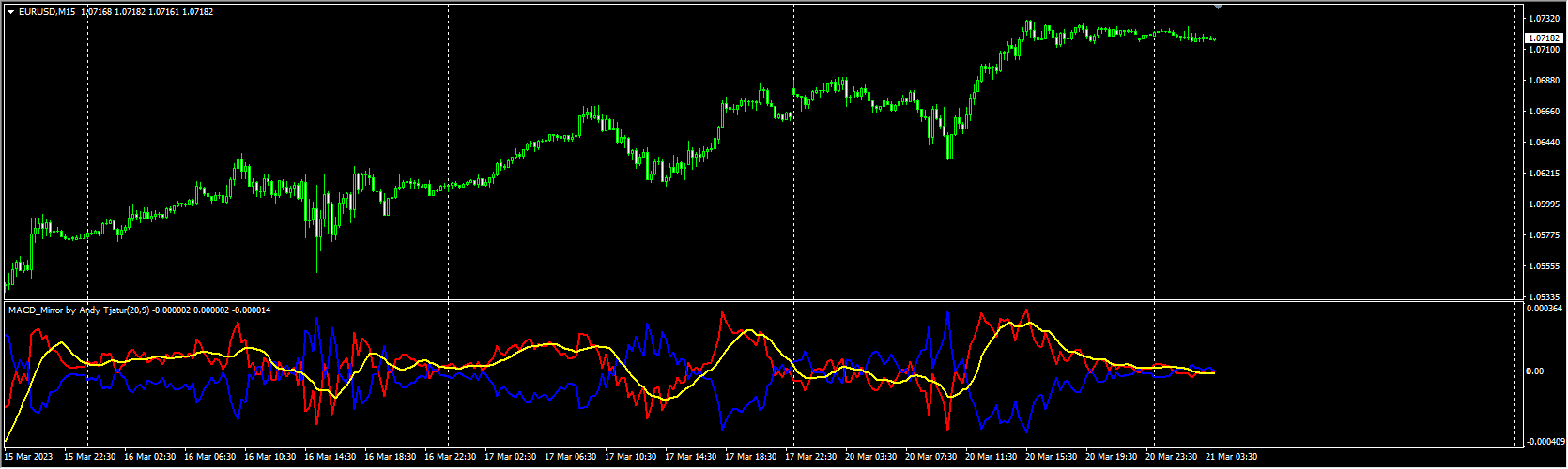Click the 1.06880 price scale value

(x=1543, y=81)
